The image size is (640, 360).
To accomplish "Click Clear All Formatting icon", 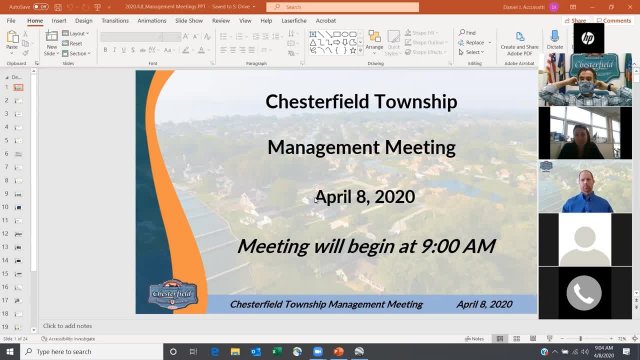I will point(207,36).
